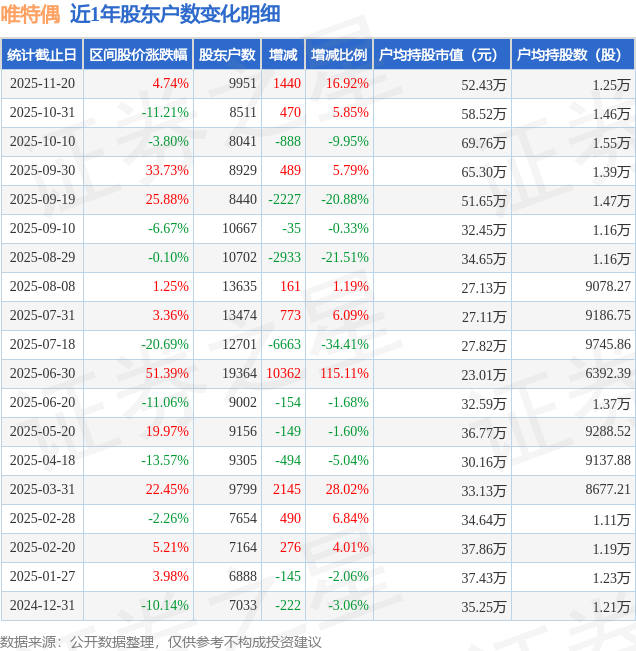Select the date cell 2024-12-31
This screenshot has height=651, width=636.
pos(42,605)
